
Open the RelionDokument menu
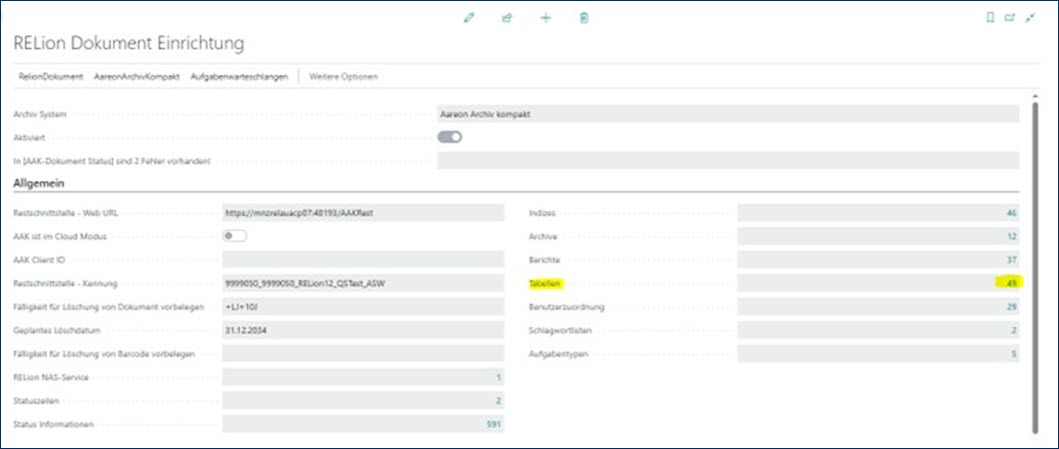pyautogui.click(x=51, y=77)
